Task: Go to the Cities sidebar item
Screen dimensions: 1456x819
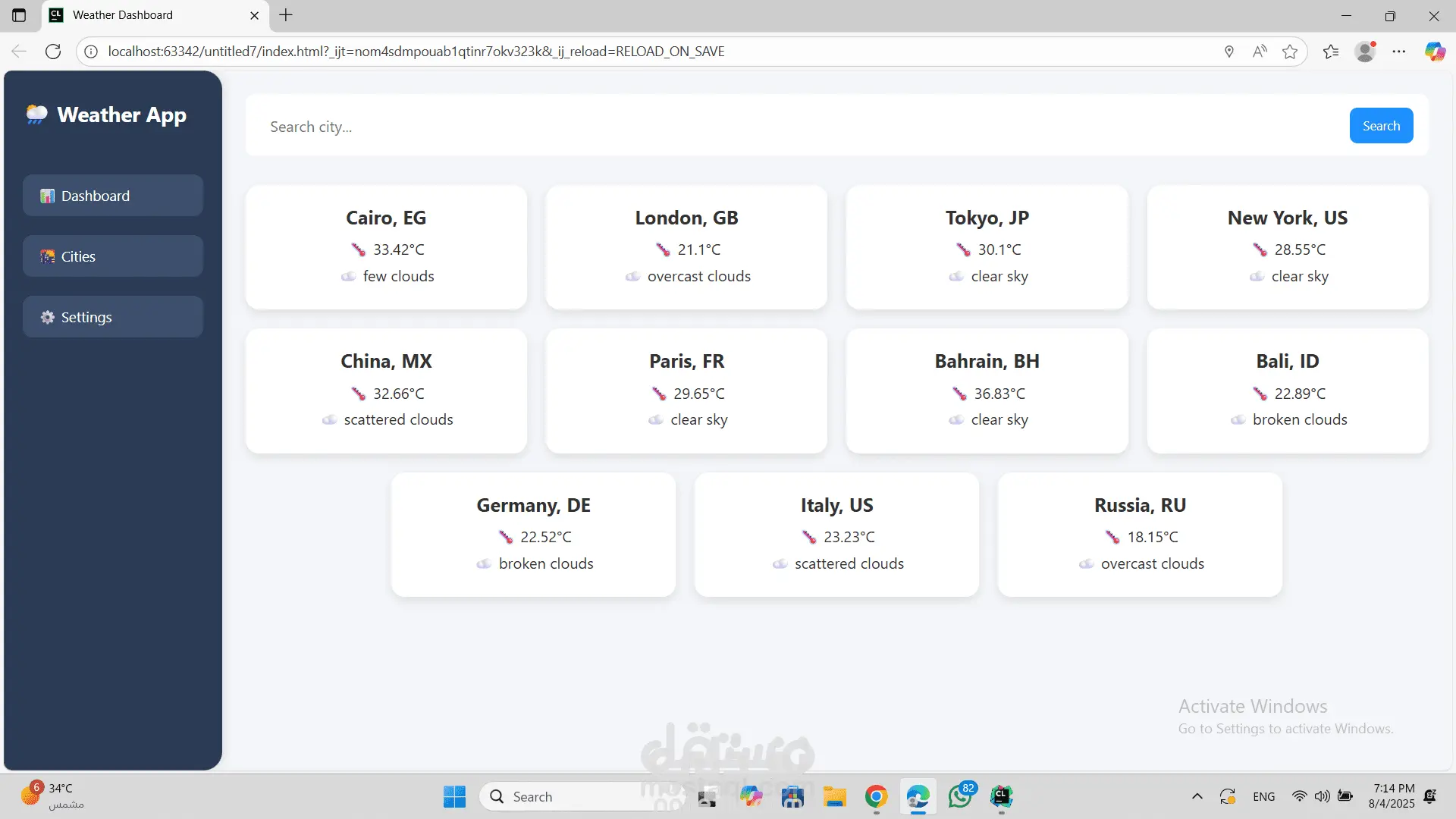Action: click(113, 256)
